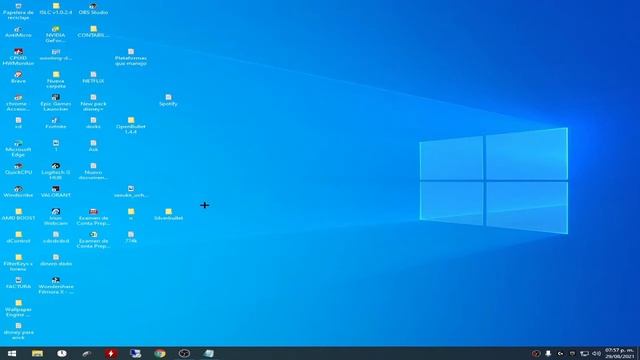The height and width of the screenshot is (360, 640).
Task: Open the Nueva carpeta folder
Action: [56, 80]
